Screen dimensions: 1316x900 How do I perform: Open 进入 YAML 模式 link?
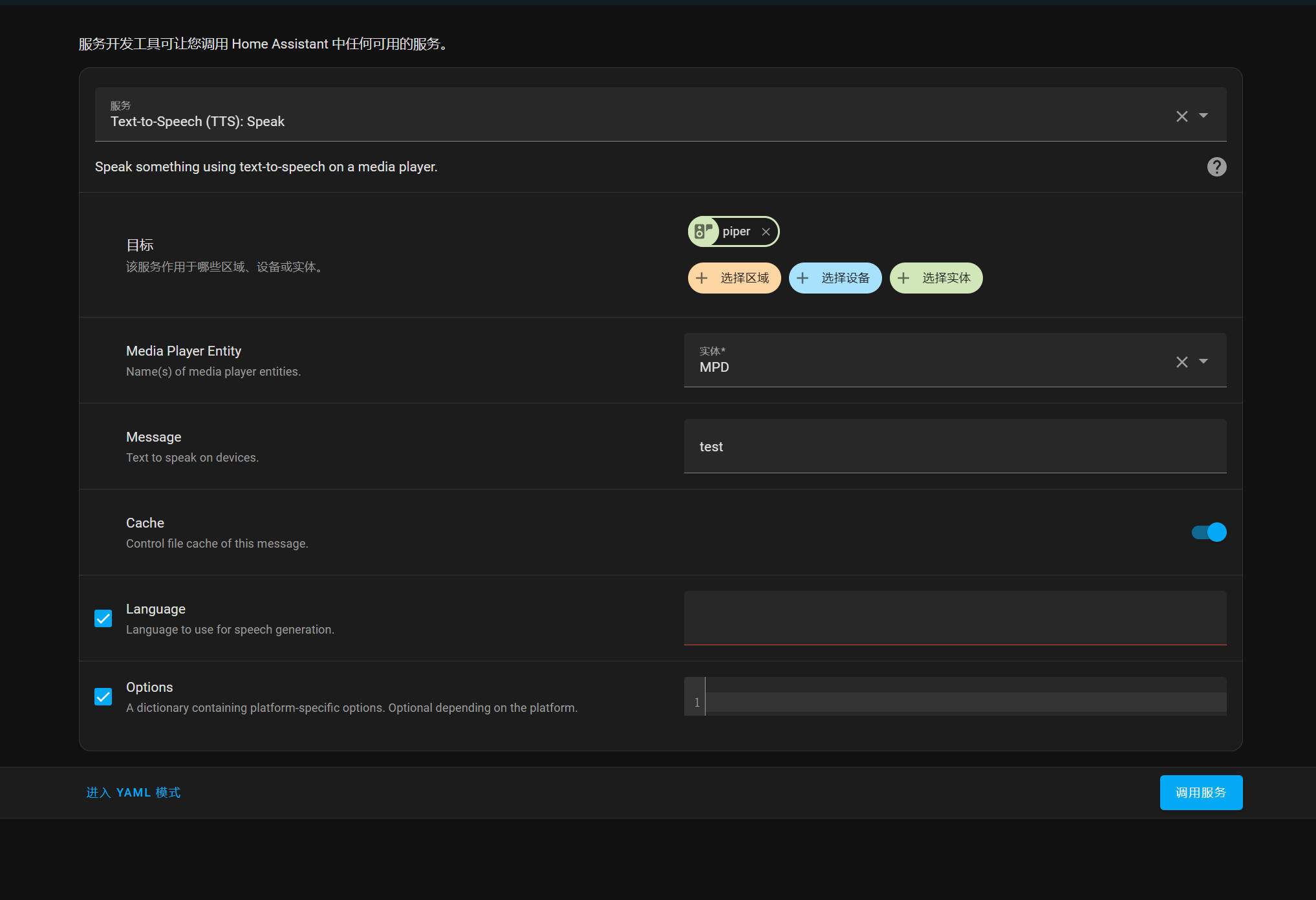133,792
